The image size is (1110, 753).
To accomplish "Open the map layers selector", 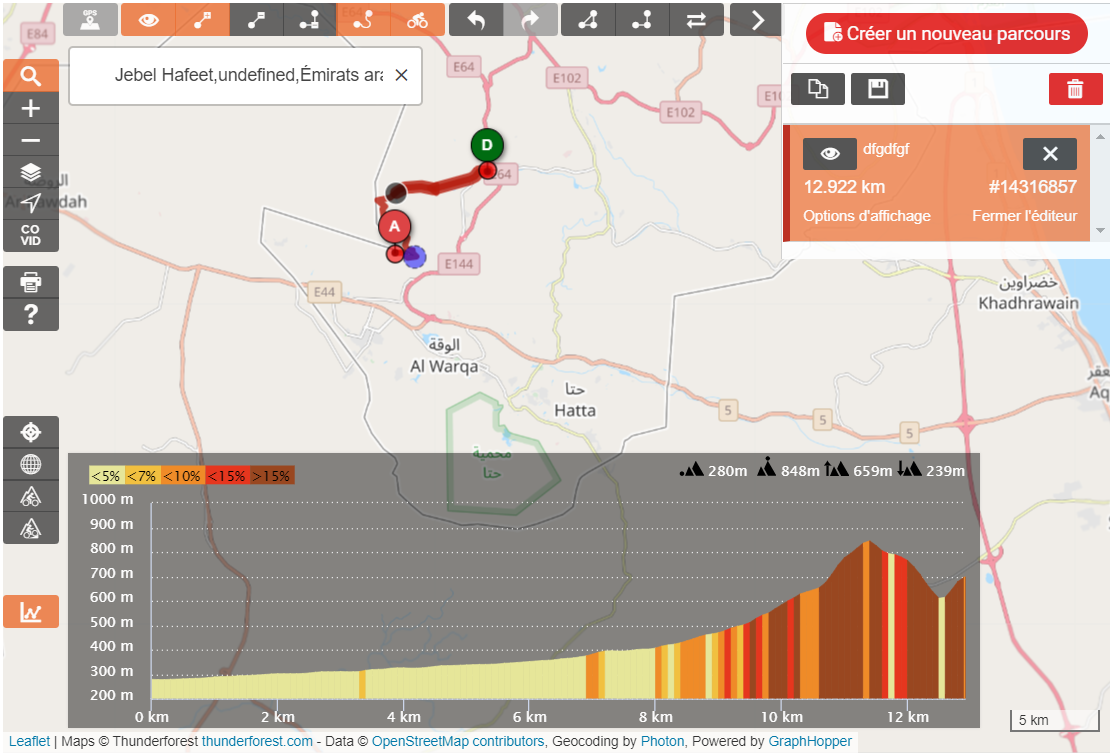I will tap(30, 172).
